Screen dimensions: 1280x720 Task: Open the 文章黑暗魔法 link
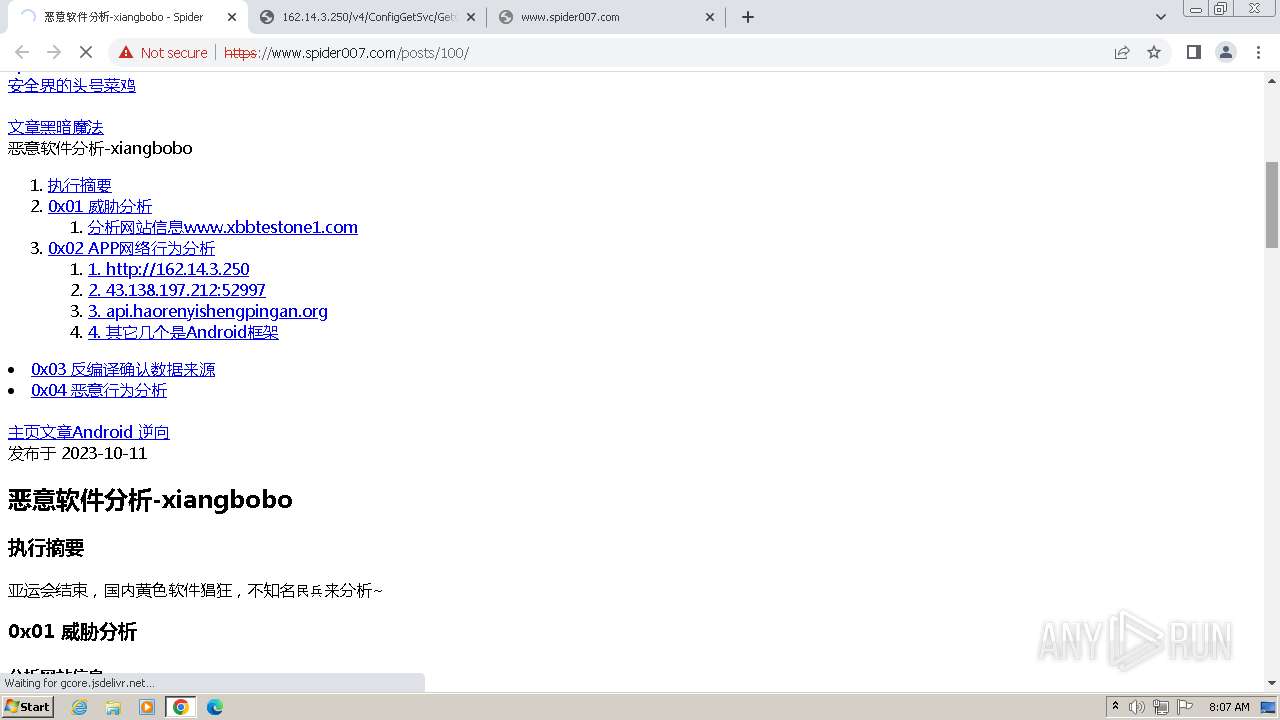[x=56, y=127]
